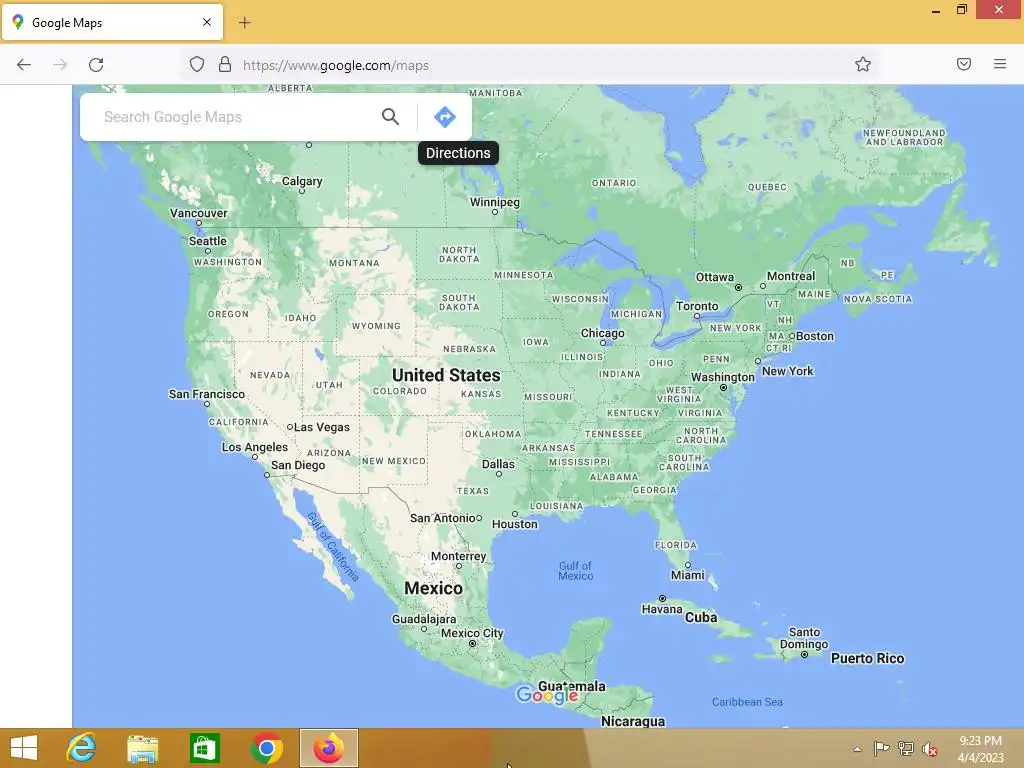The height and width of the screenshot is (768, 1024).
Task: Click the network tray icon
Action: pos(906,749)
